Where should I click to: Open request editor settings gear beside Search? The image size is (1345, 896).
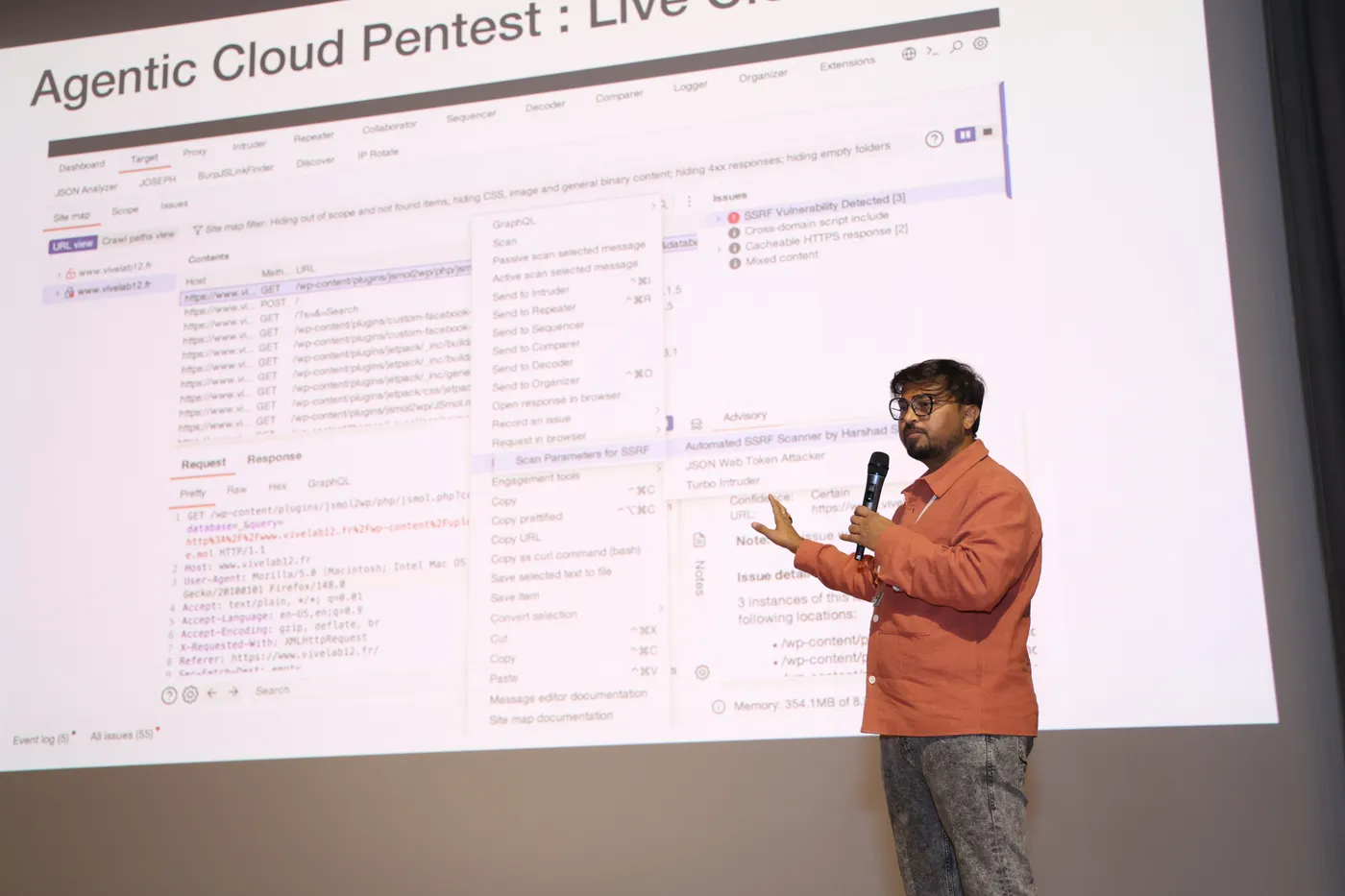click(x=190, y=694)
